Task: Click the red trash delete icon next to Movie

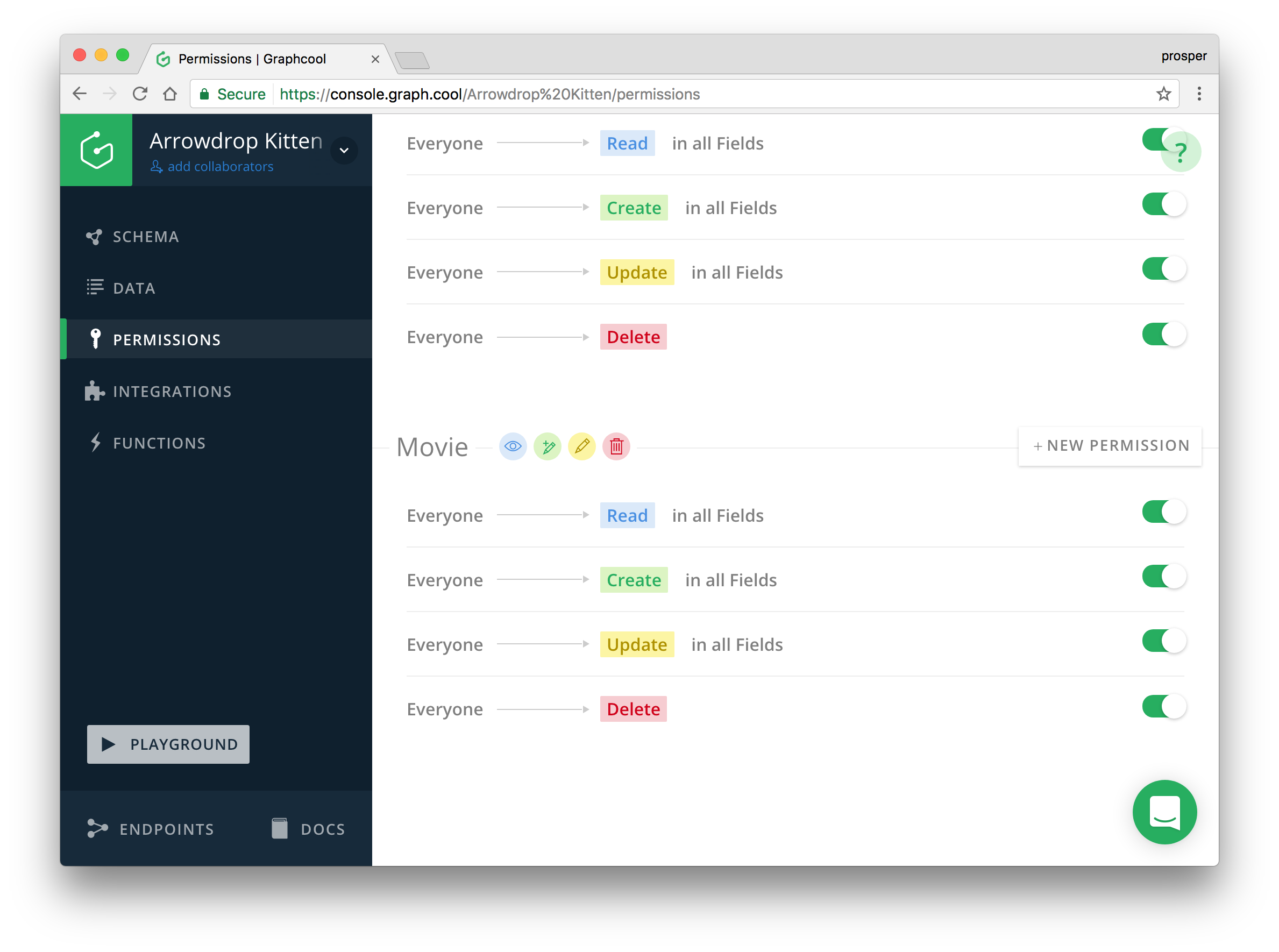Action: click(x=616, y=446)
